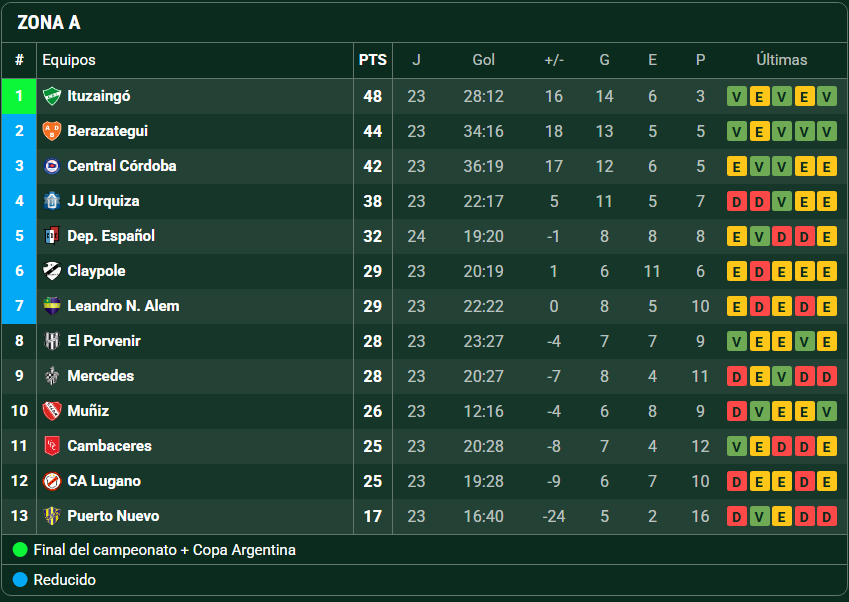This screenshot has height=602, width=849.
Task: Click the Muñiz red shield crest
Action: [52, 411]
